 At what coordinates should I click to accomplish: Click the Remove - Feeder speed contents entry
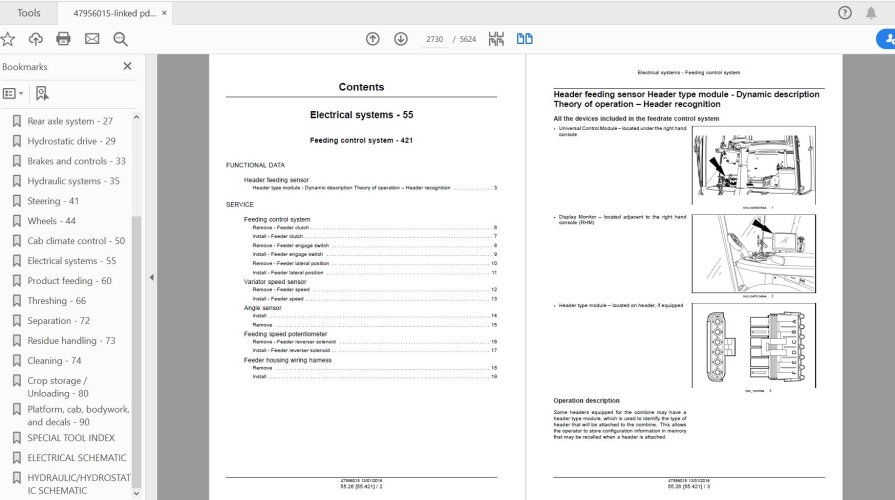click(x=374, y=289)
